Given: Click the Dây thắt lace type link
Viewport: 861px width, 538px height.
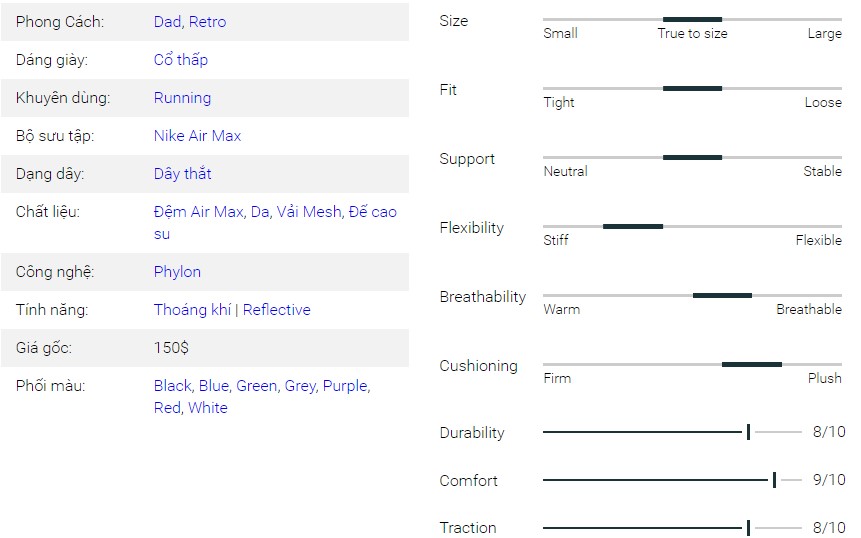Looking at the screenshot, I should pyautogui.click(x=182, y=174).
